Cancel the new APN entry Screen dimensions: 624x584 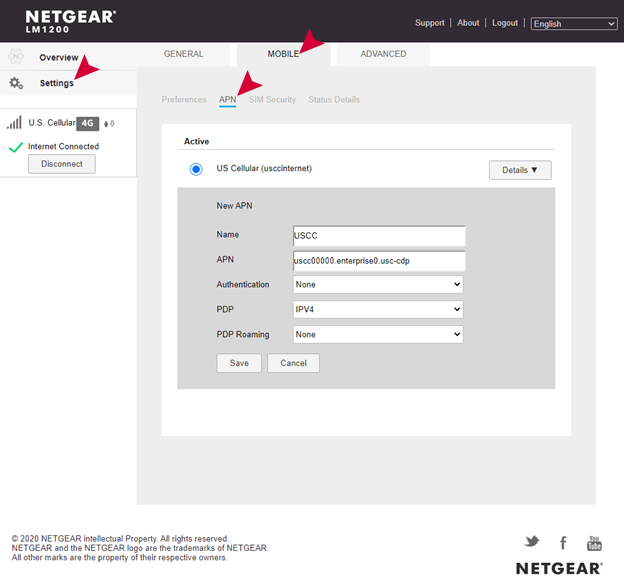tap(293, 363)
